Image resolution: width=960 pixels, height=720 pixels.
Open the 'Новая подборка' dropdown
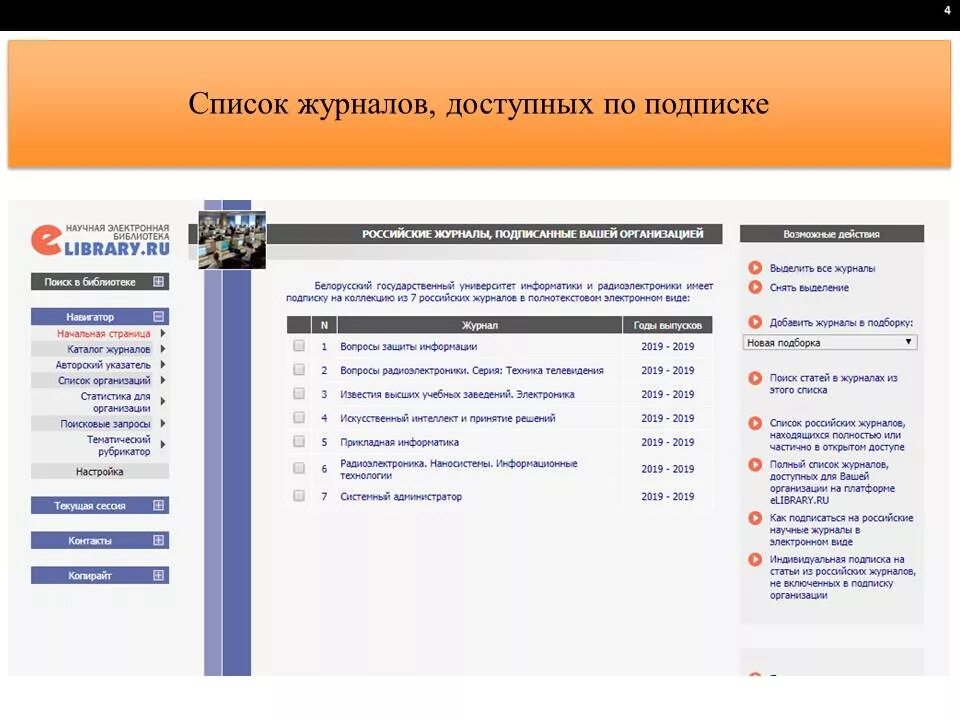830,342
